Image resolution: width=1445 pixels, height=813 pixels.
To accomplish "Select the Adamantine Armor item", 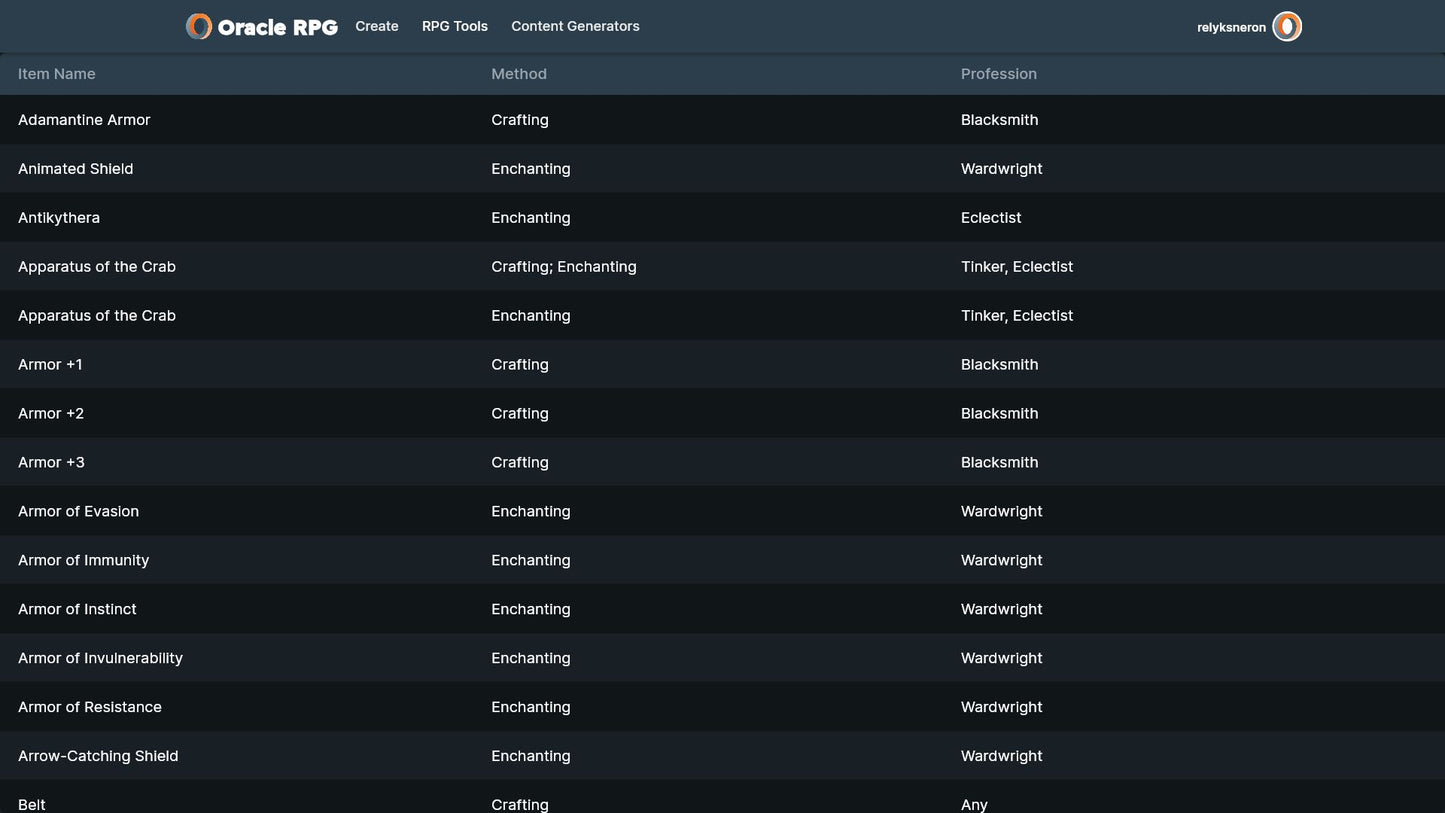I will (84, 120).
